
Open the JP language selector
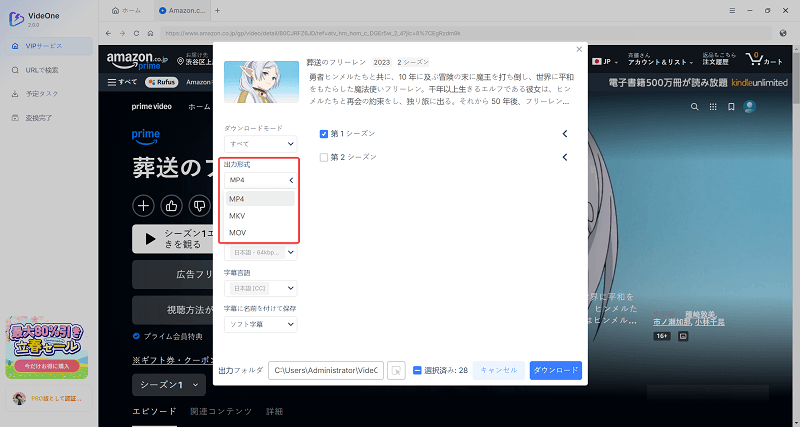click(605, 61)
